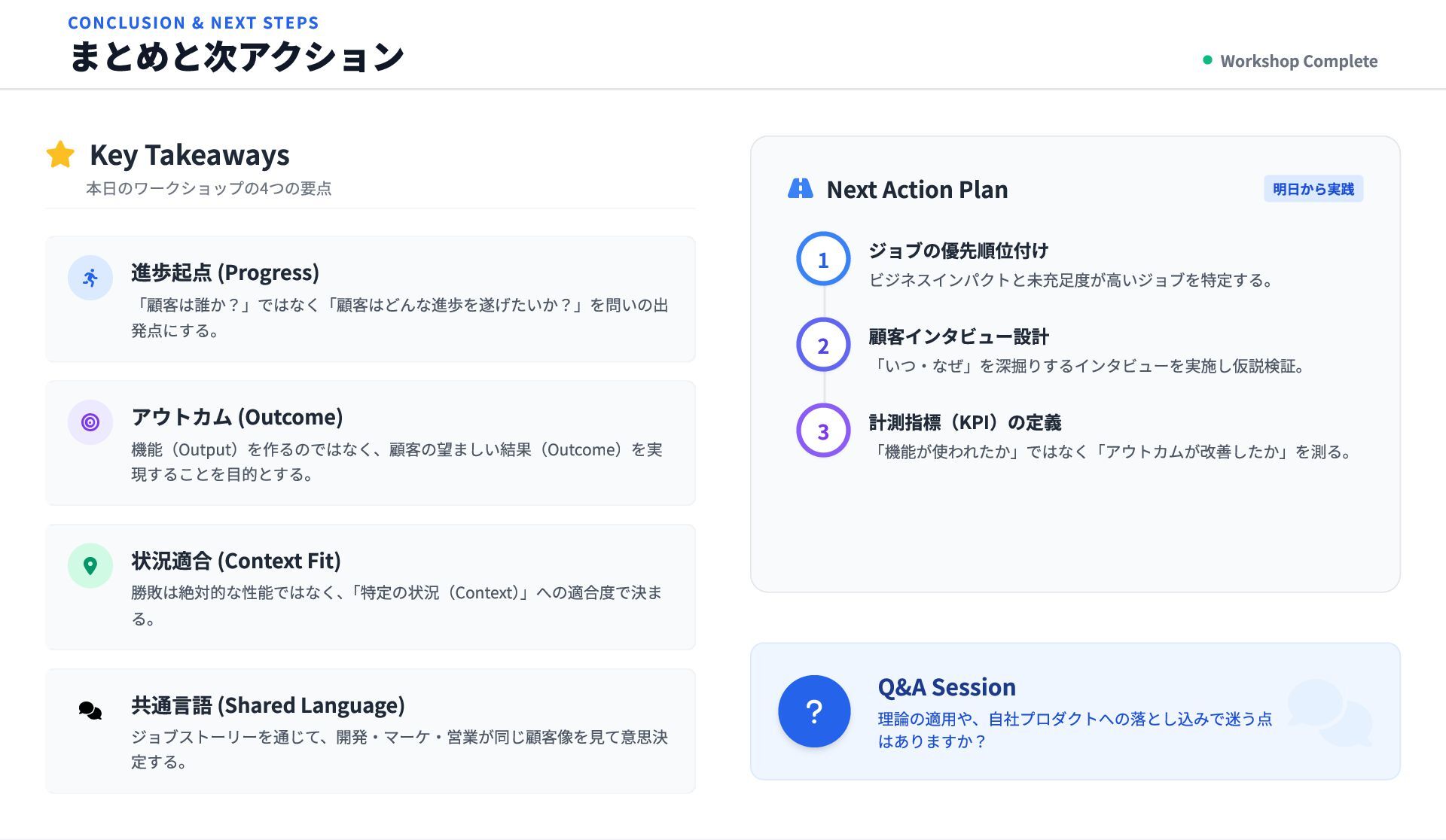Screen dimensions: 1446x840
Task: Select step 3 circle for KPI definition
Action: point(823,431)
